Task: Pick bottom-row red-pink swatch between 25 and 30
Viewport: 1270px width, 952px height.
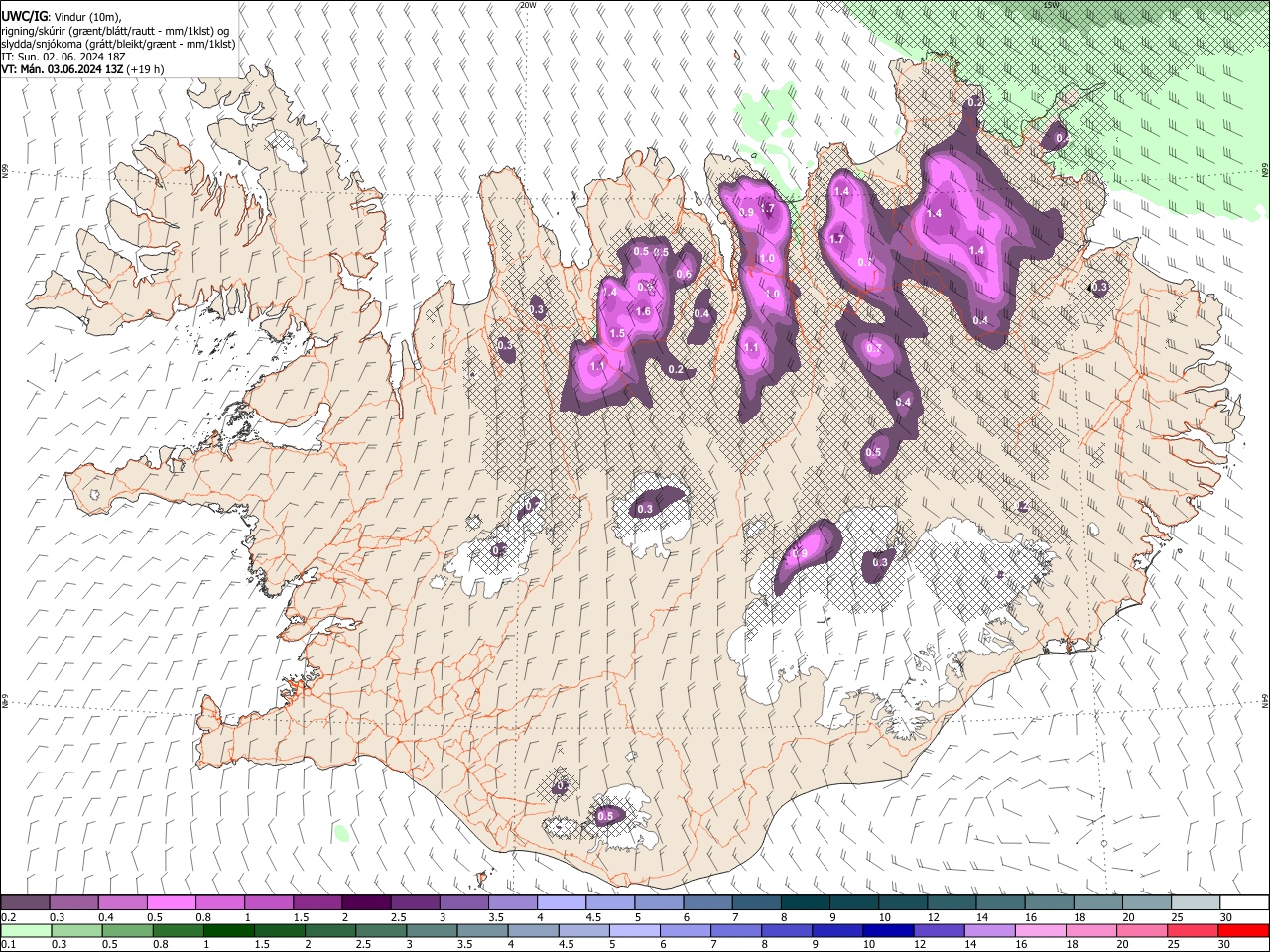Action: coord(1193,930)
